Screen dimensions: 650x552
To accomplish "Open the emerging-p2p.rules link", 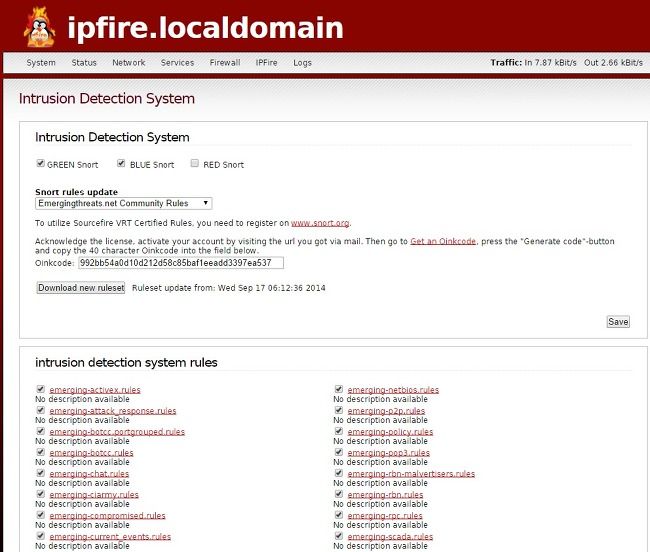I will pyautogui.click(x=386, y=411).
